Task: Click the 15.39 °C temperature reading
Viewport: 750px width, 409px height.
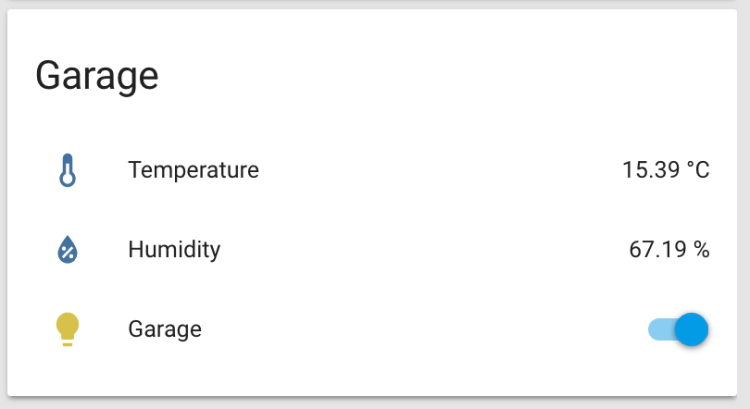Action: [x=665, y=171]
